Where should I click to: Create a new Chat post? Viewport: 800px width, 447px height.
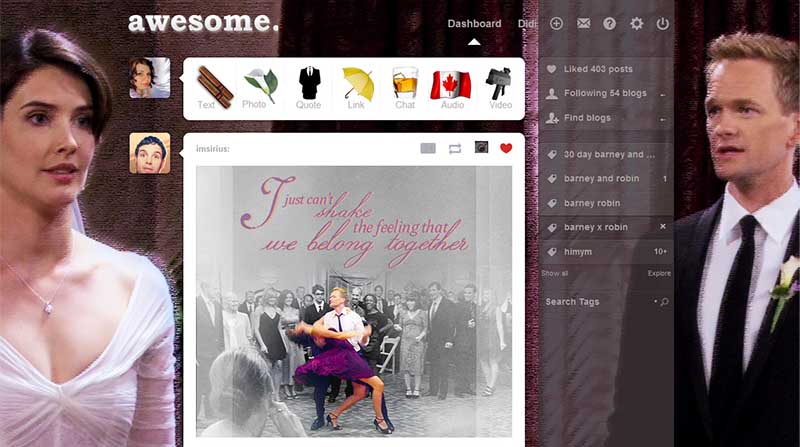pyautogui.click(x=405, y=88)
